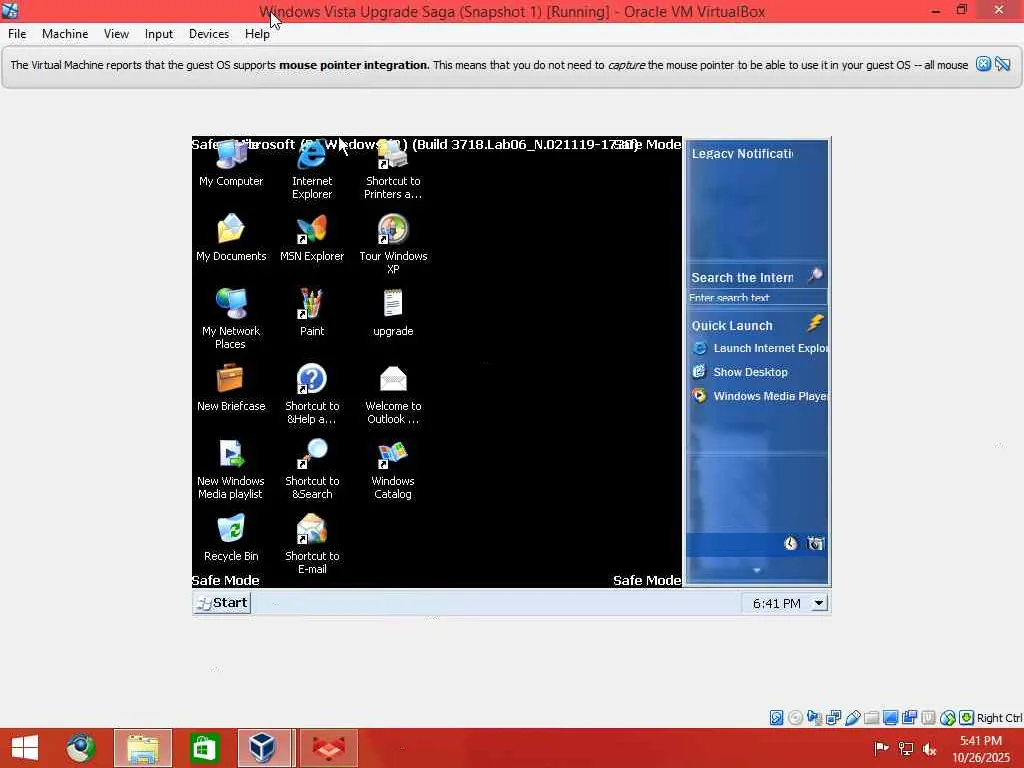Click the Quick Launch header
Image resolution: width=1024 pixels, height=768 pixels.
[x=732, y=325]
